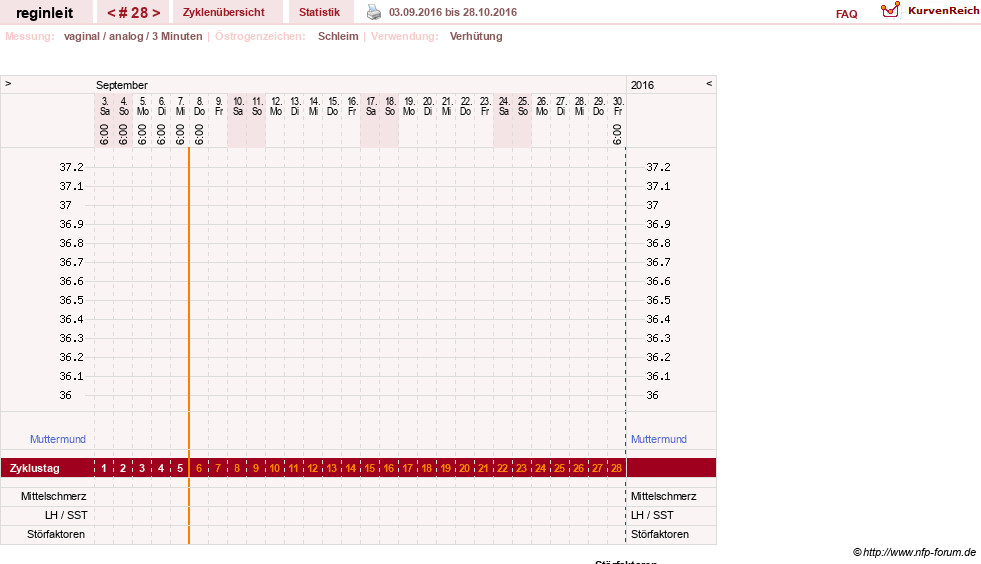The image size is (981, 564).
Task: Select cycle day 5 in Zyklustag row
Action: [x=180, y=468]
